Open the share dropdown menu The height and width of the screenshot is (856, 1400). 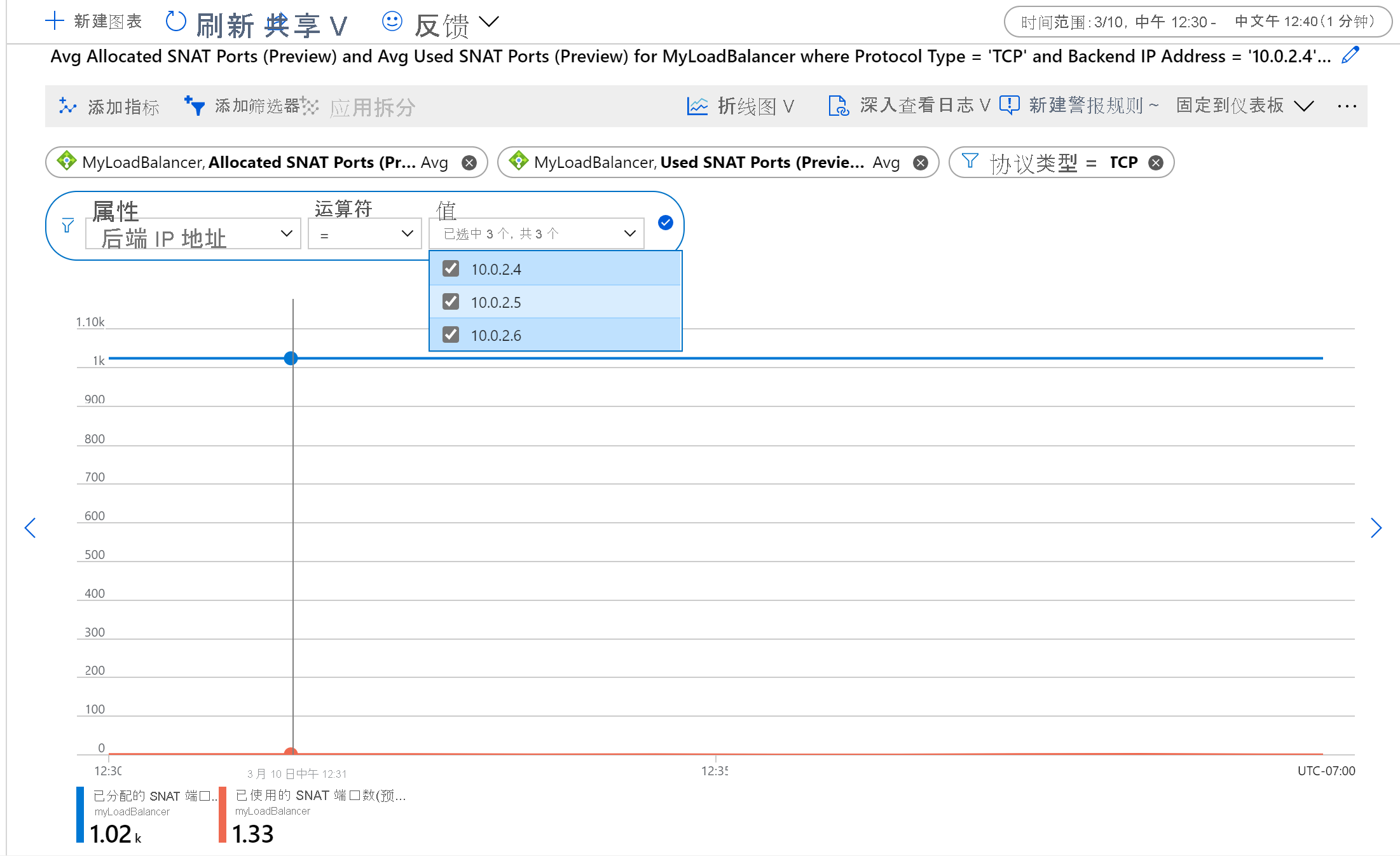click(x=306, y=25)
